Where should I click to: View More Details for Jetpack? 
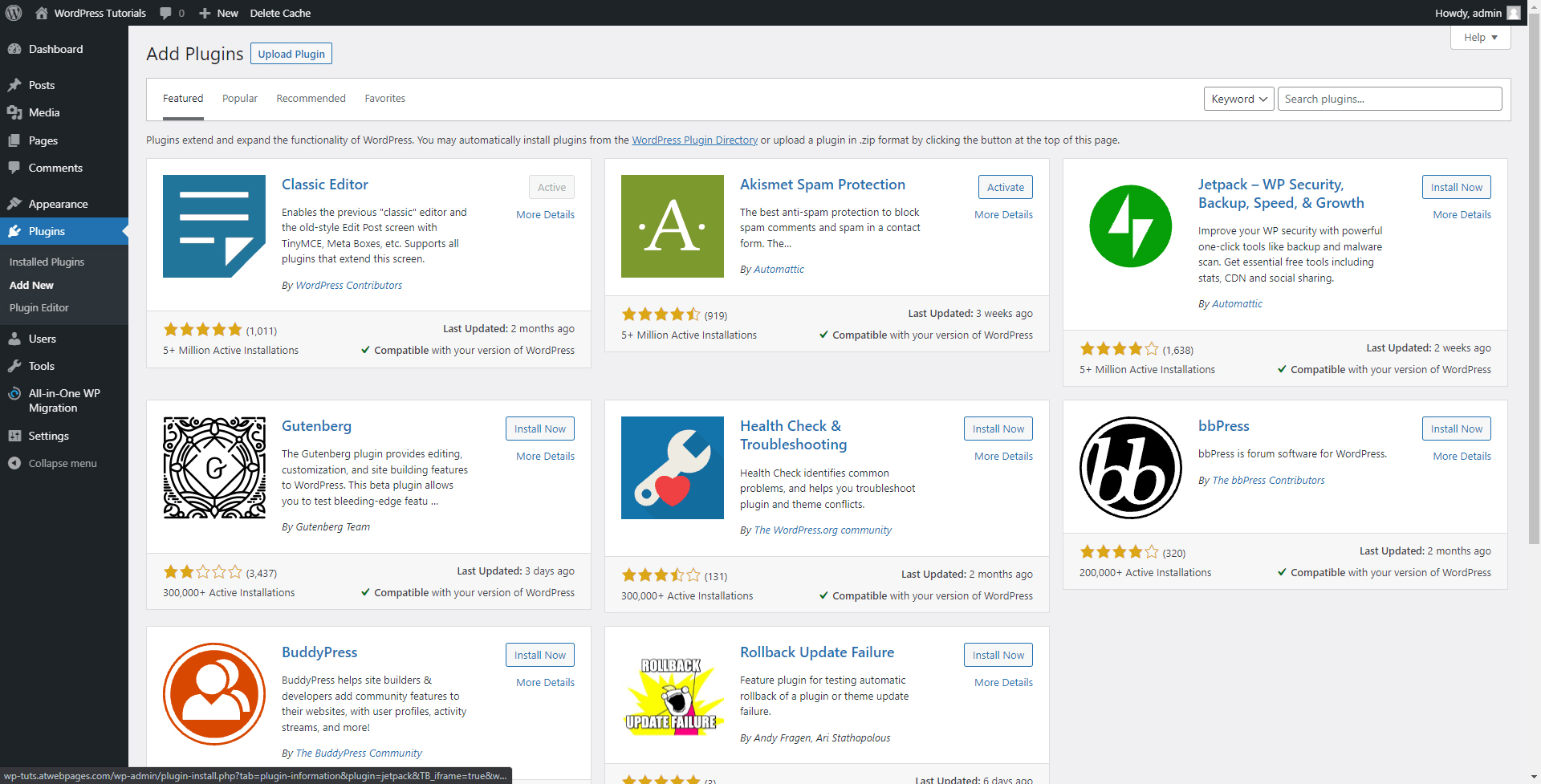pyautogui.click(x=1462, y=214)
